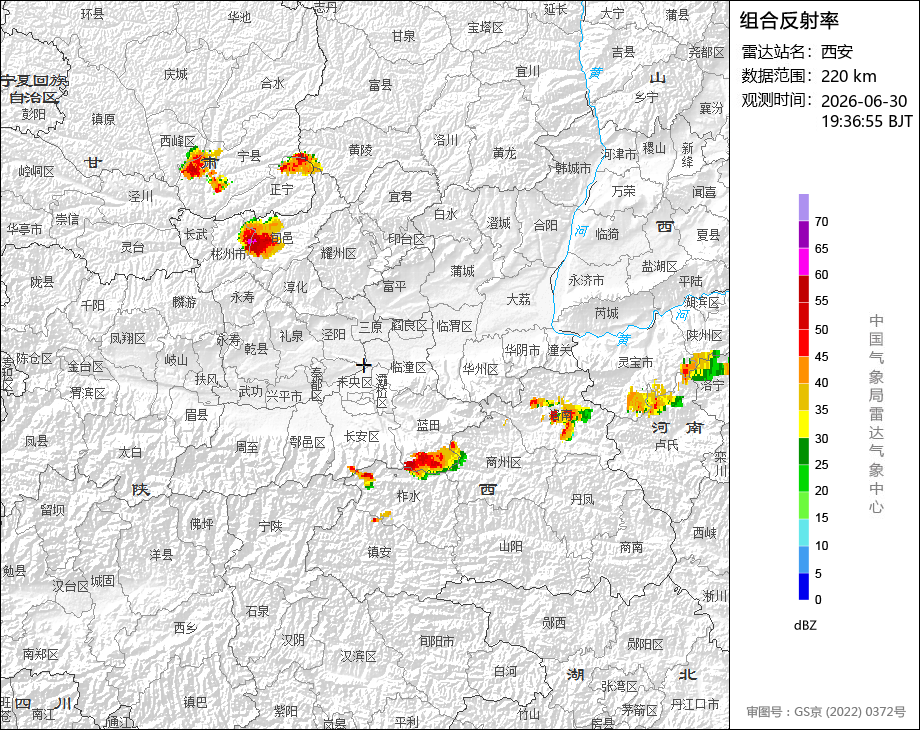The image size is (920, 730).
Task: Click the '宁陕' map label
Action: pos(270,526)
